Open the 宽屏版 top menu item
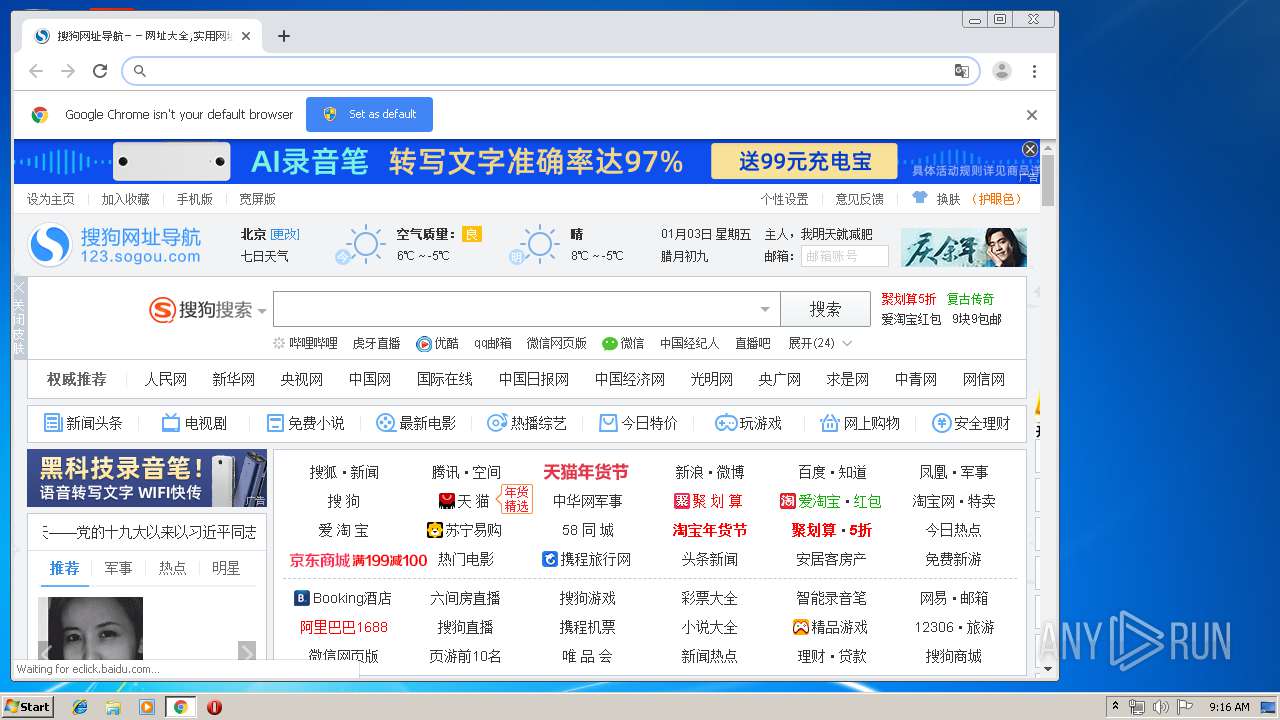Image resolution: width=1280 pixels, height=720 pixels. (x=257, y=199)
